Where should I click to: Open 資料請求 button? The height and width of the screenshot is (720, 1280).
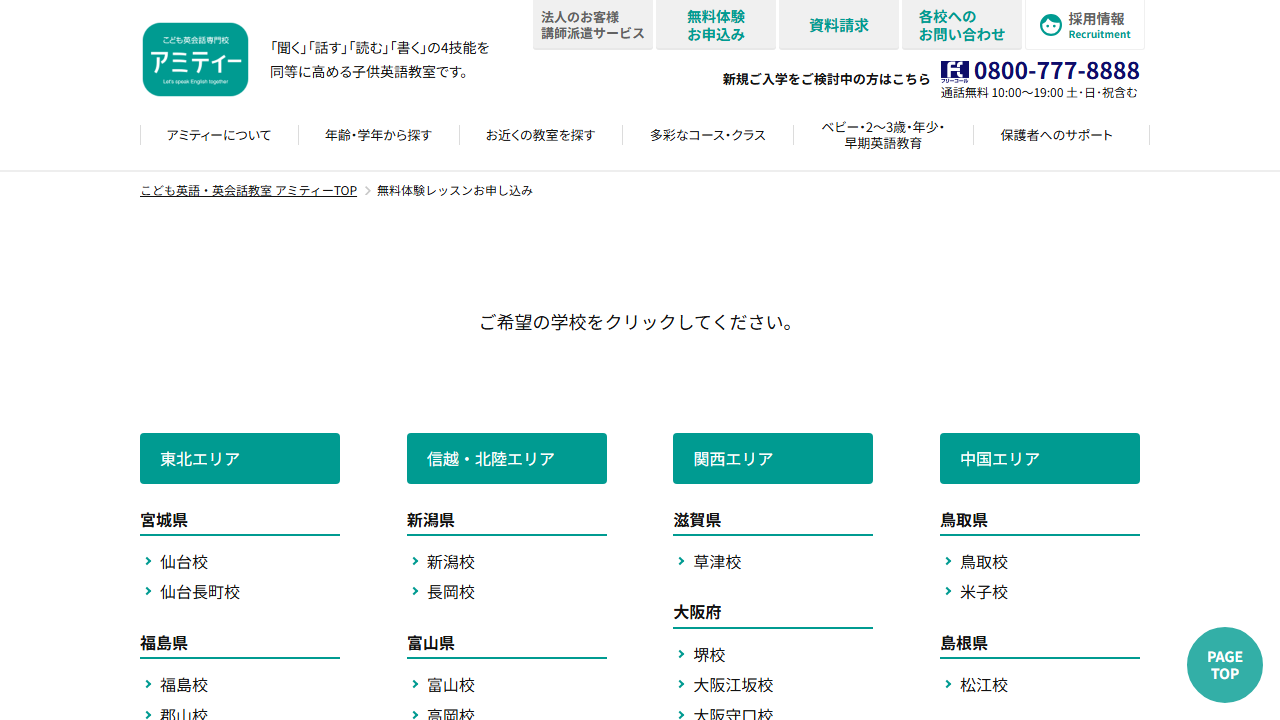tap(839, 25)
